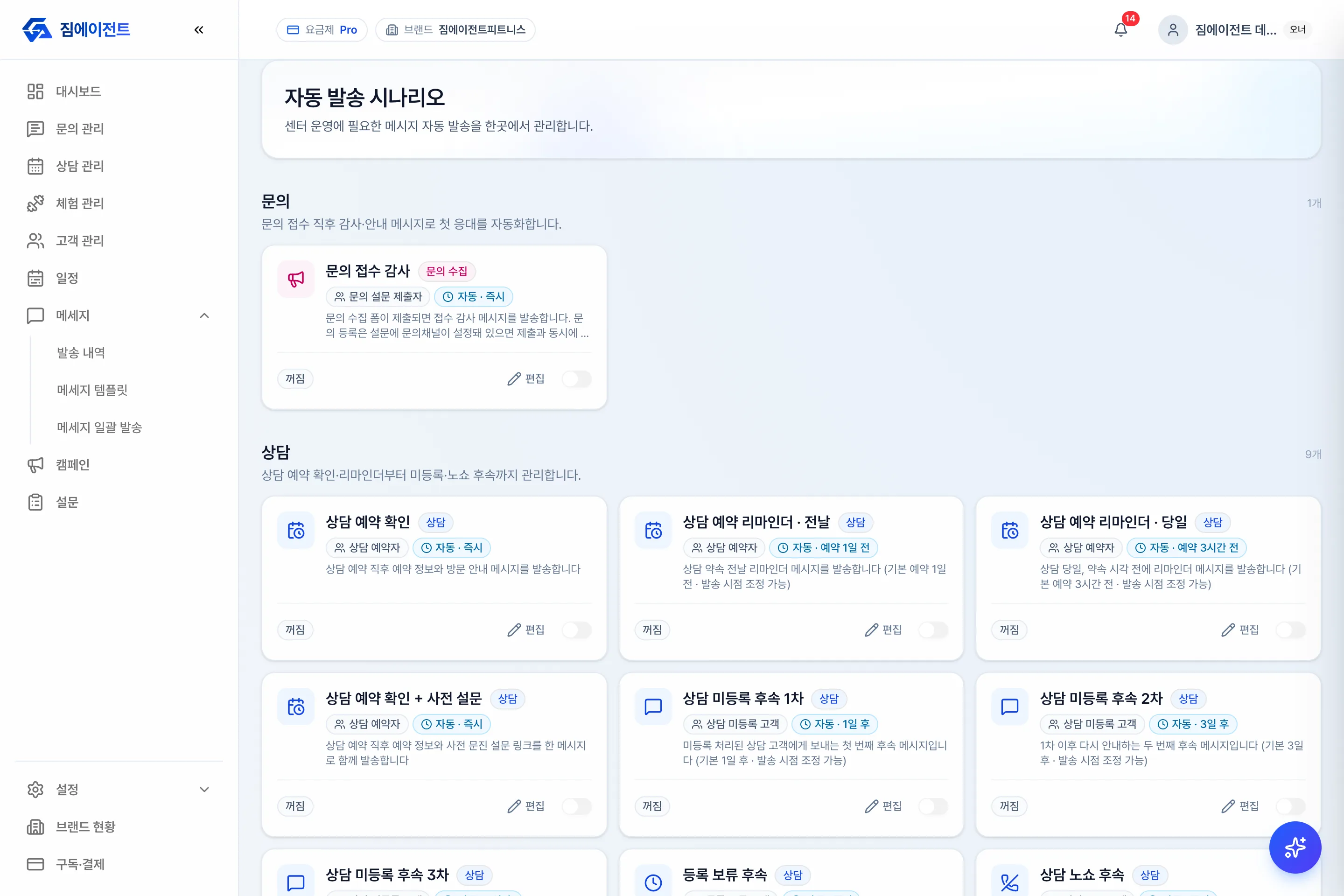Click the 캠페인 megaphone icon in sidebar
Viewport: 1344px width, 896px height.
(35, 465)
